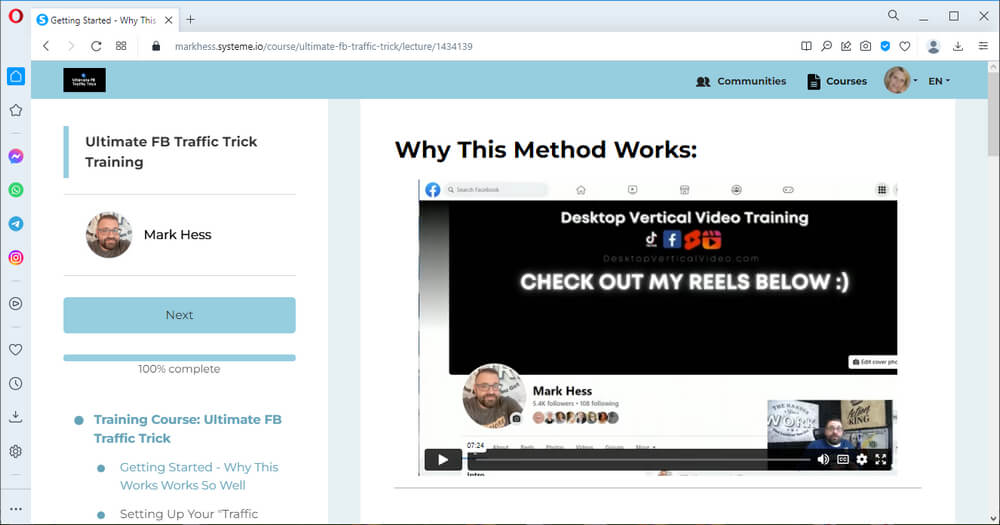Open Training Course: Ultimate FB Traffic Trick
This screenshot has height=525, width=1000.
click(188, 429)
